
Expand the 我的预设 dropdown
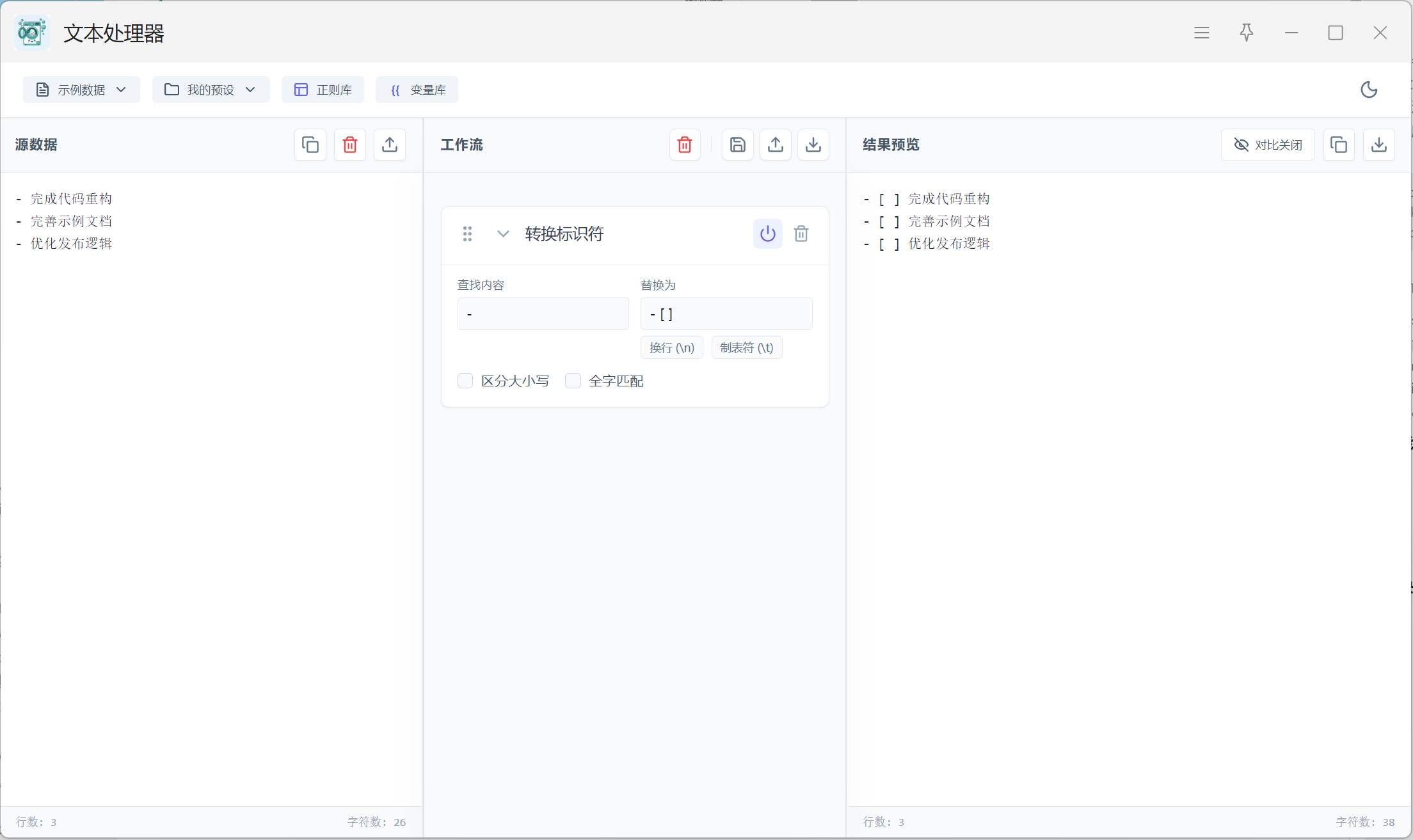[x=211, y=90]
